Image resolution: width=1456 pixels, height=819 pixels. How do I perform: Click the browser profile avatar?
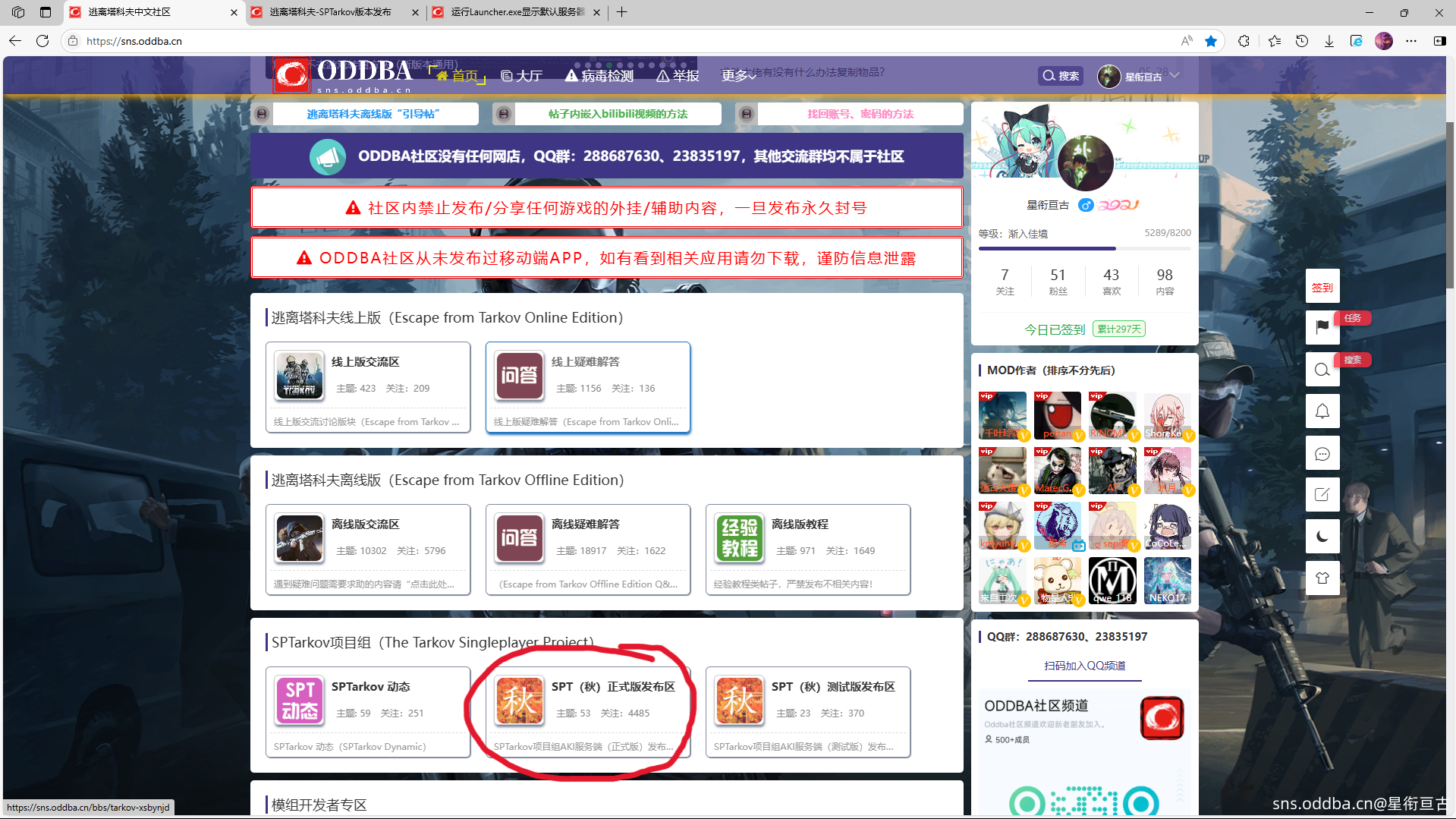pyautogui.click(x=1384, y=41)
